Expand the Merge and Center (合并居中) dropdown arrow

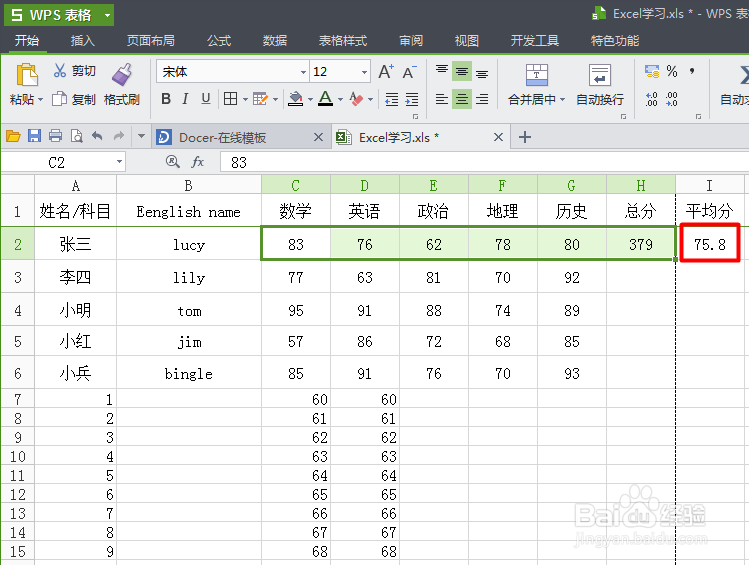(x=562, y=100)
